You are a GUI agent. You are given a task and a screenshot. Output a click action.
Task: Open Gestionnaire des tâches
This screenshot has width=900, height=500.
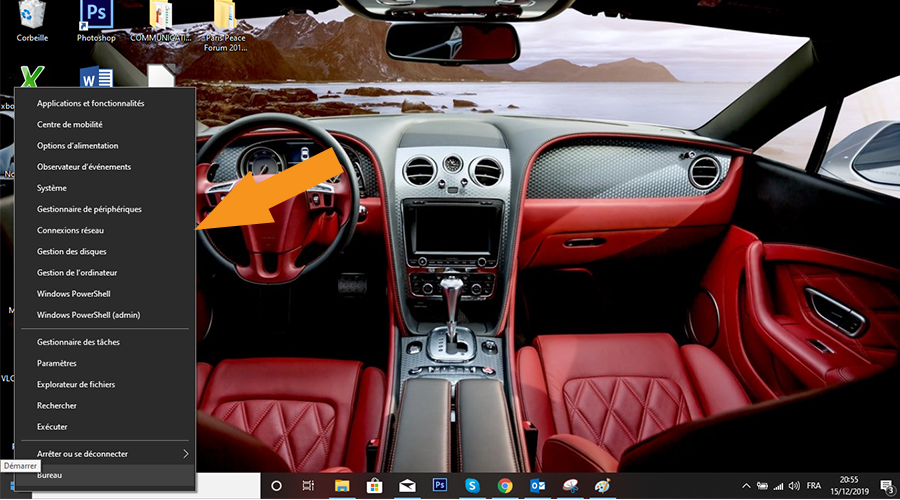(x=105, y=342)
